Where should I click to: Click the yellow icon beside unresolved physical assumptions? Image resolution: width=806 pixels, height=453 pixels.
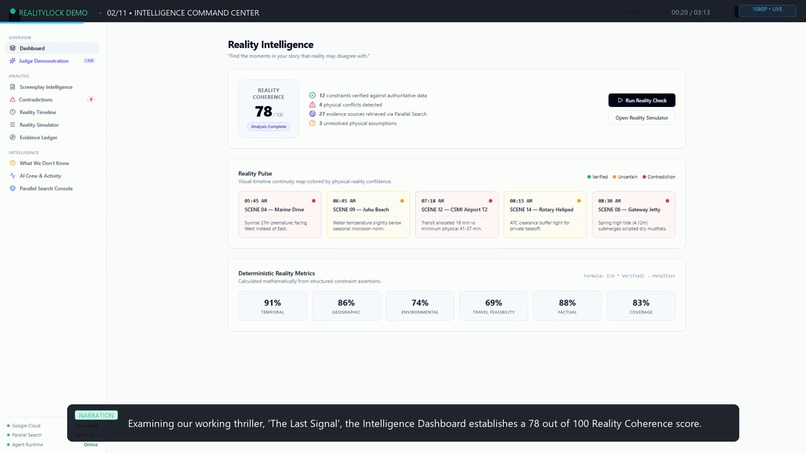click(312, 123)
